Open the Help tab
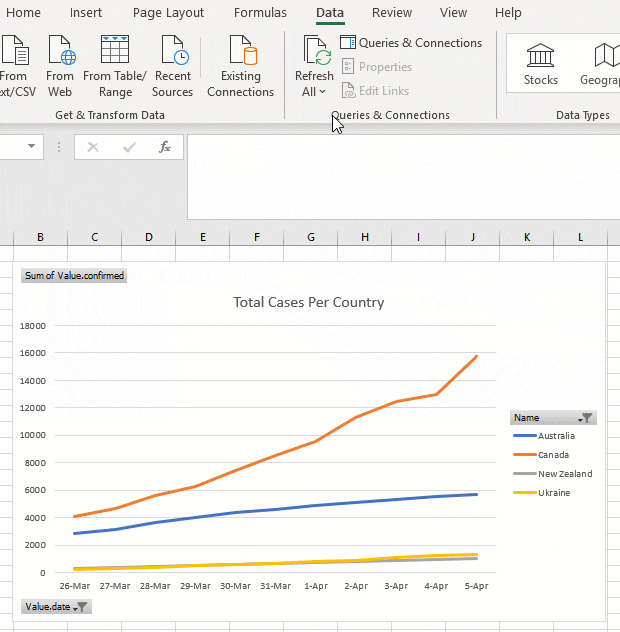 click(x=508, y=12)
